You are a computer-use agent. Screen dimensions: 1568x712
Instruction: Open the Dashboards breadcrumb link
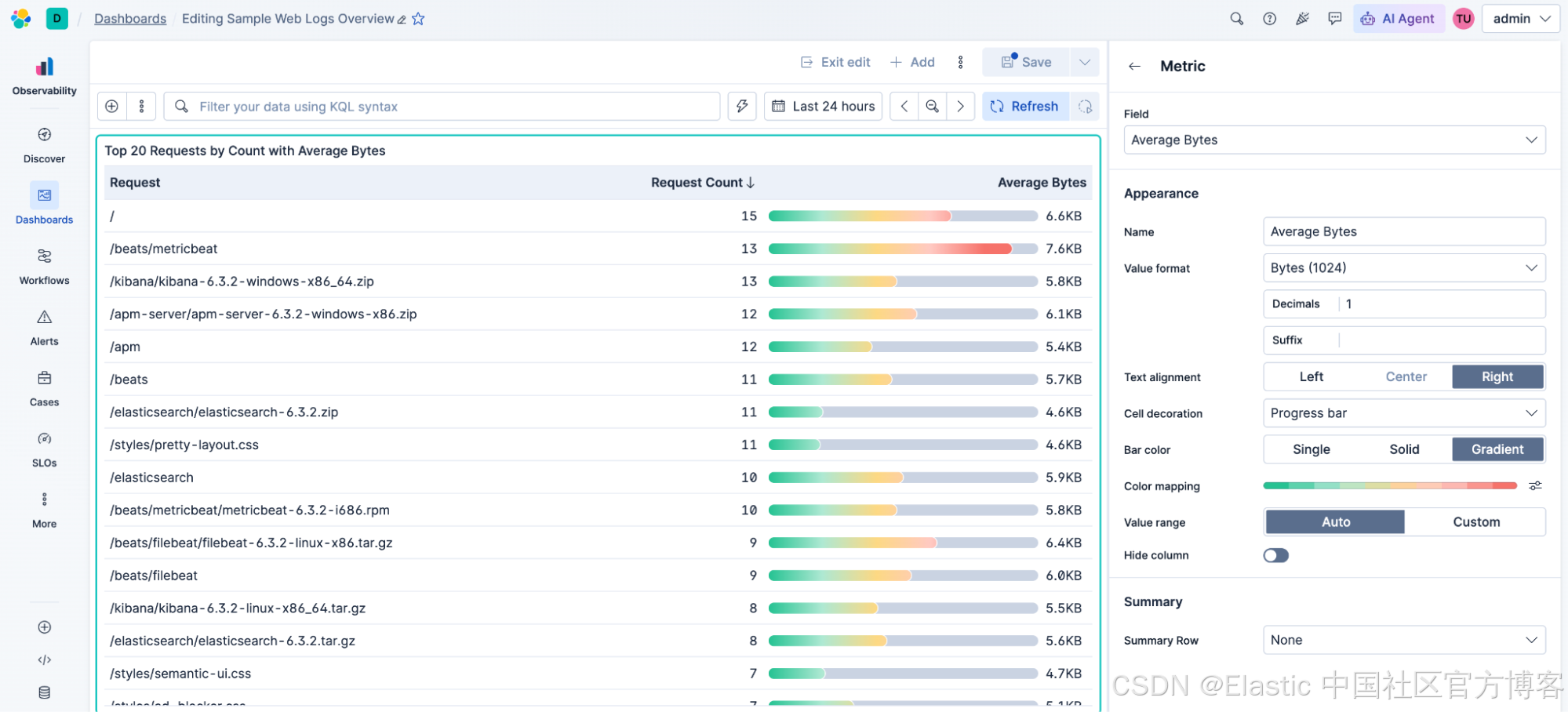[130, 19]
